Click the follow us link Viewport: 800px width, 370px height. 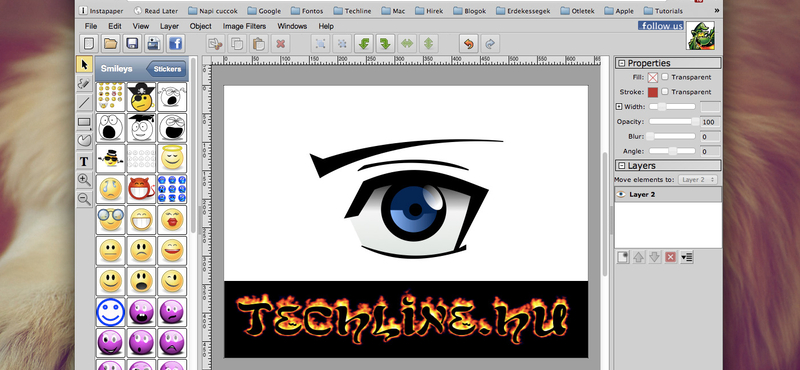coord(661,26)
